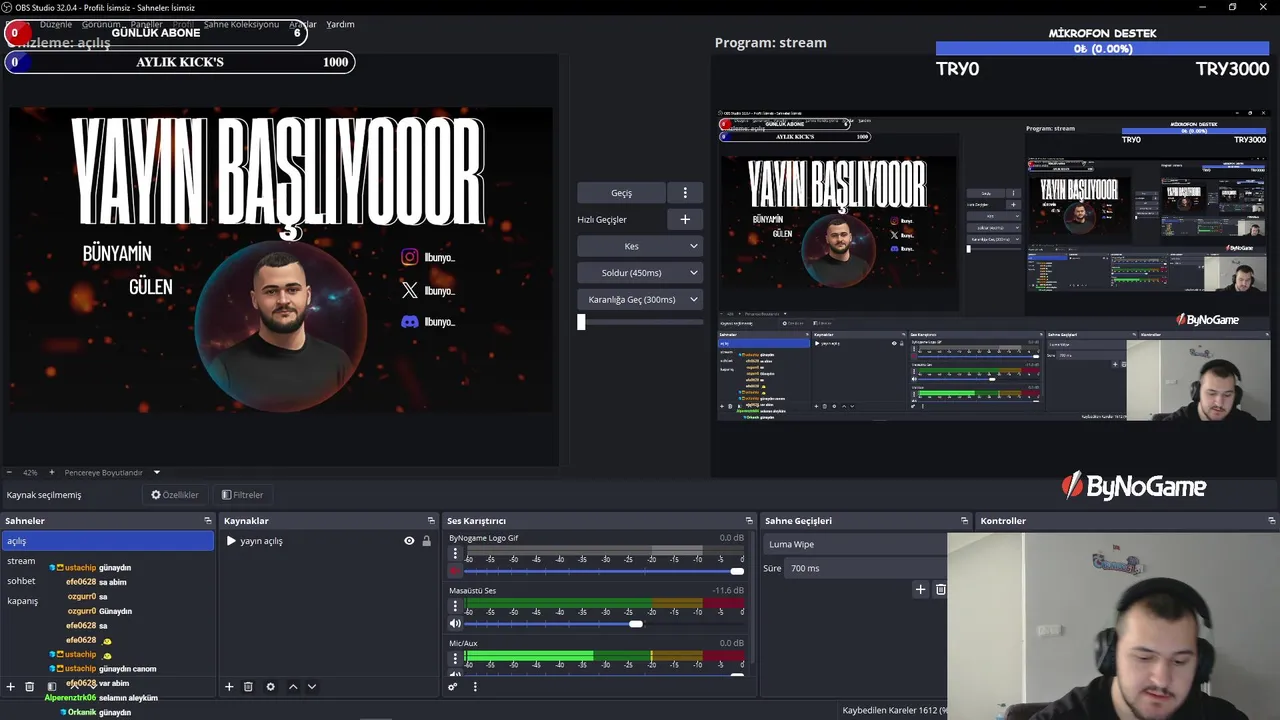Open the Filtreler filters button
The height and width of the screenshot is (720, 1280).
[243, 495]
